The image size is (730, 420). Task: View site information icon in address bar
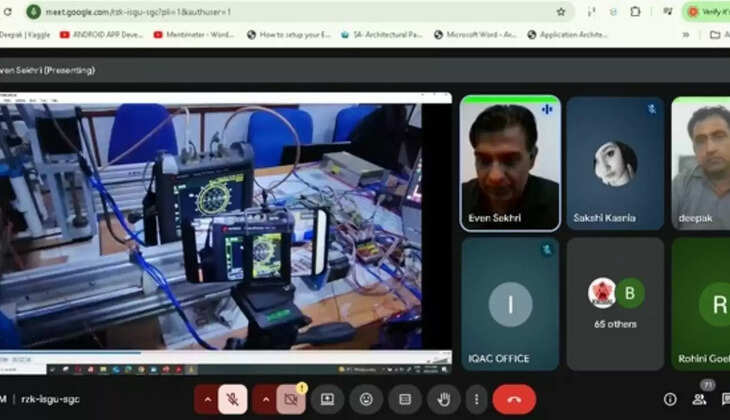pos(34,12)
